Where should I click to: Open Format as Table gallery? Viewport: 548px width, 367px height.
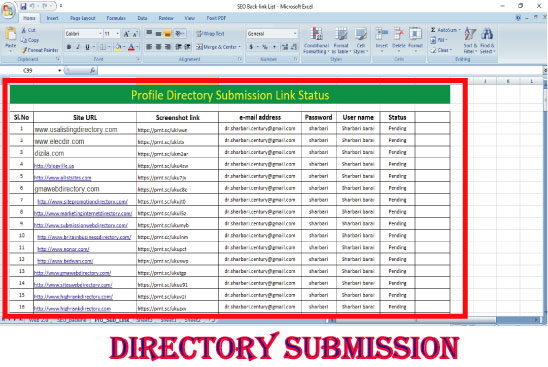[341, 40]
